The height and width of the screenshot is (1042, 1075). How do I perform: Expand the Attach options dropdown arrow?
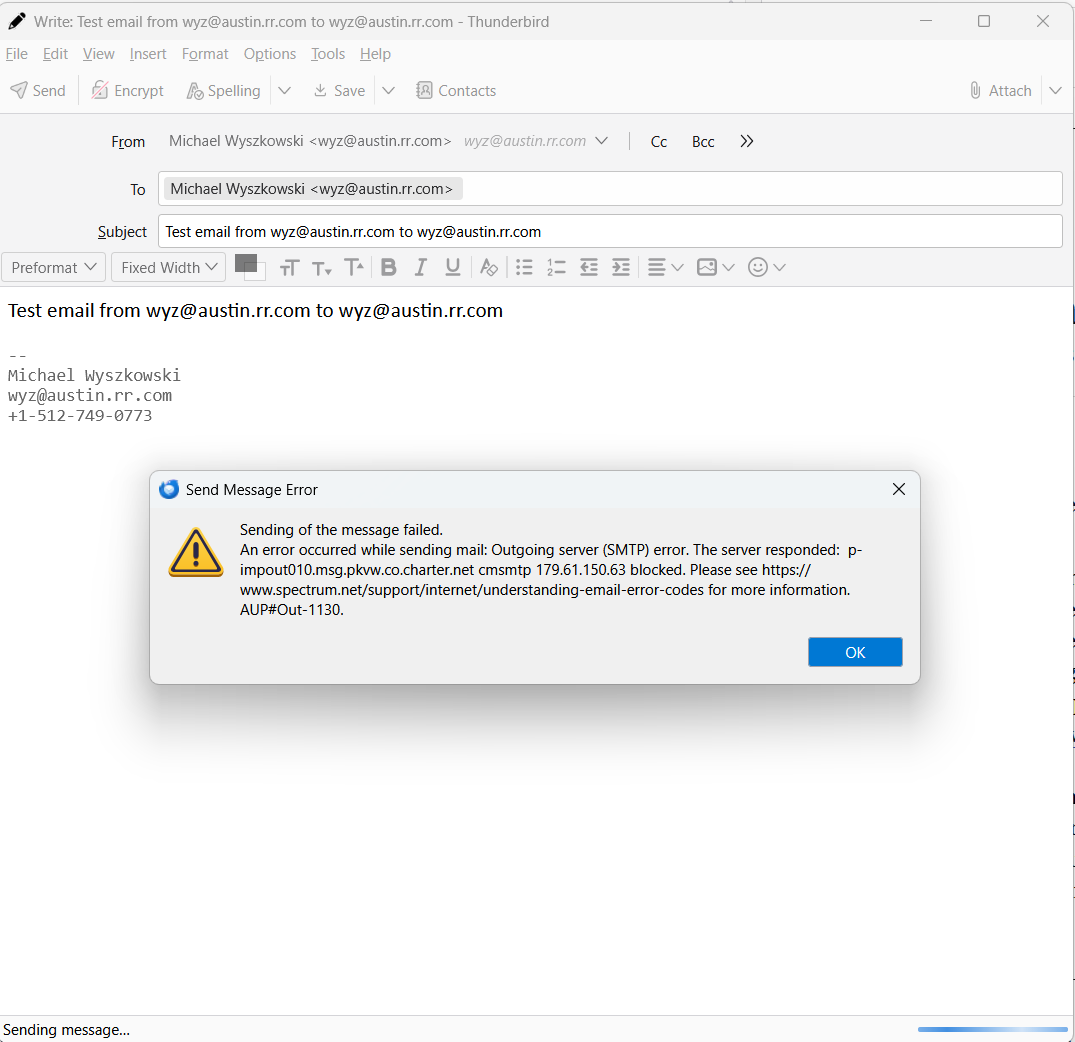coord(1056,90)
